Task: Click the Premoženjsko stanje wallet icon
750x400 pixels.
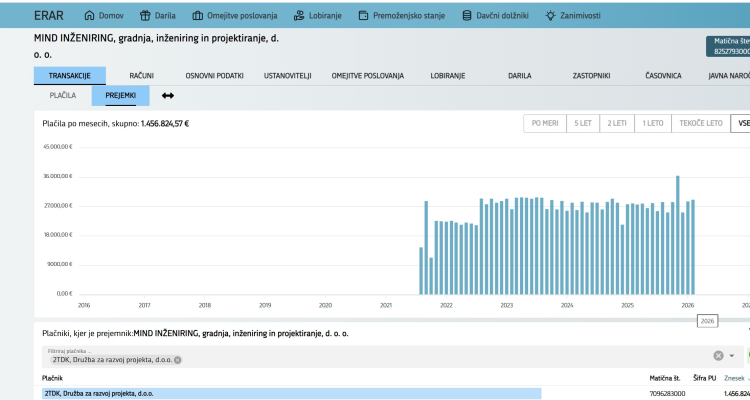Action: pyautogui.click(x=363, y=15)
